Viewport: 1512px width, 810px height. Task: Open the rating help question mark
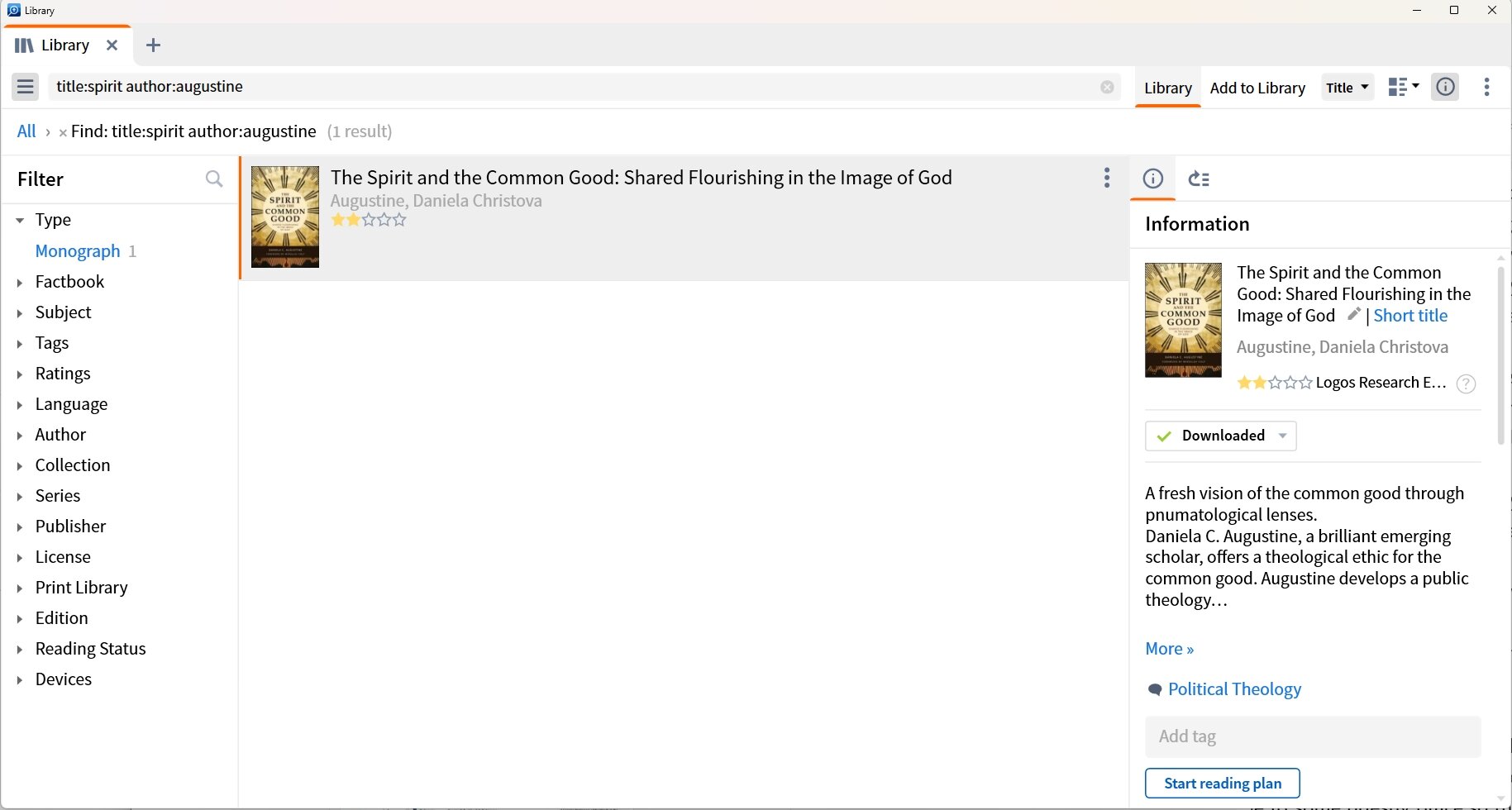pyautogui.click(x=1466, y=384)
